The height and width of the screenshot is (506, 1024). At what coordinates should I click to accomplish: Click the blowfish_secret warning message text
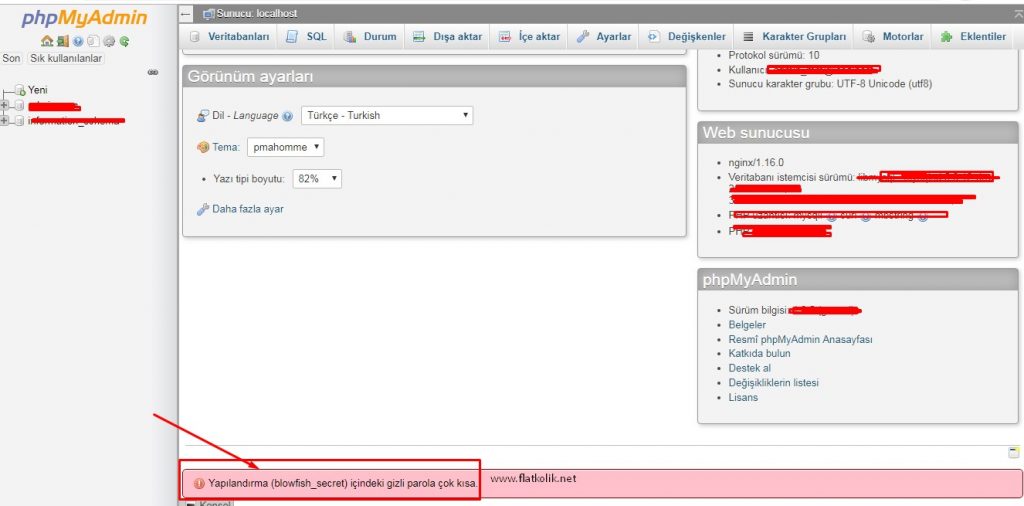pyautogui.click(x=344, y=483)
